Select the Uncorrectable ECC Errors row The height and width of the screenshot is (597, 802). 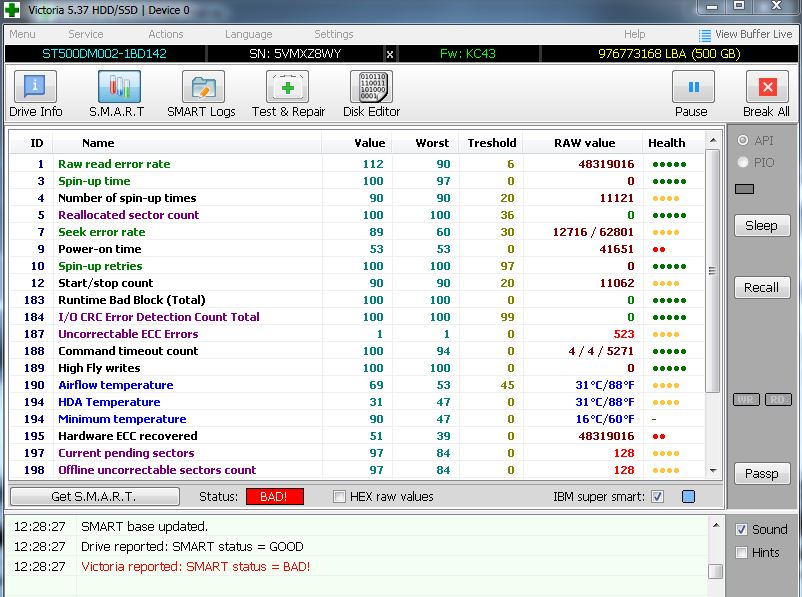coord(357,334)
